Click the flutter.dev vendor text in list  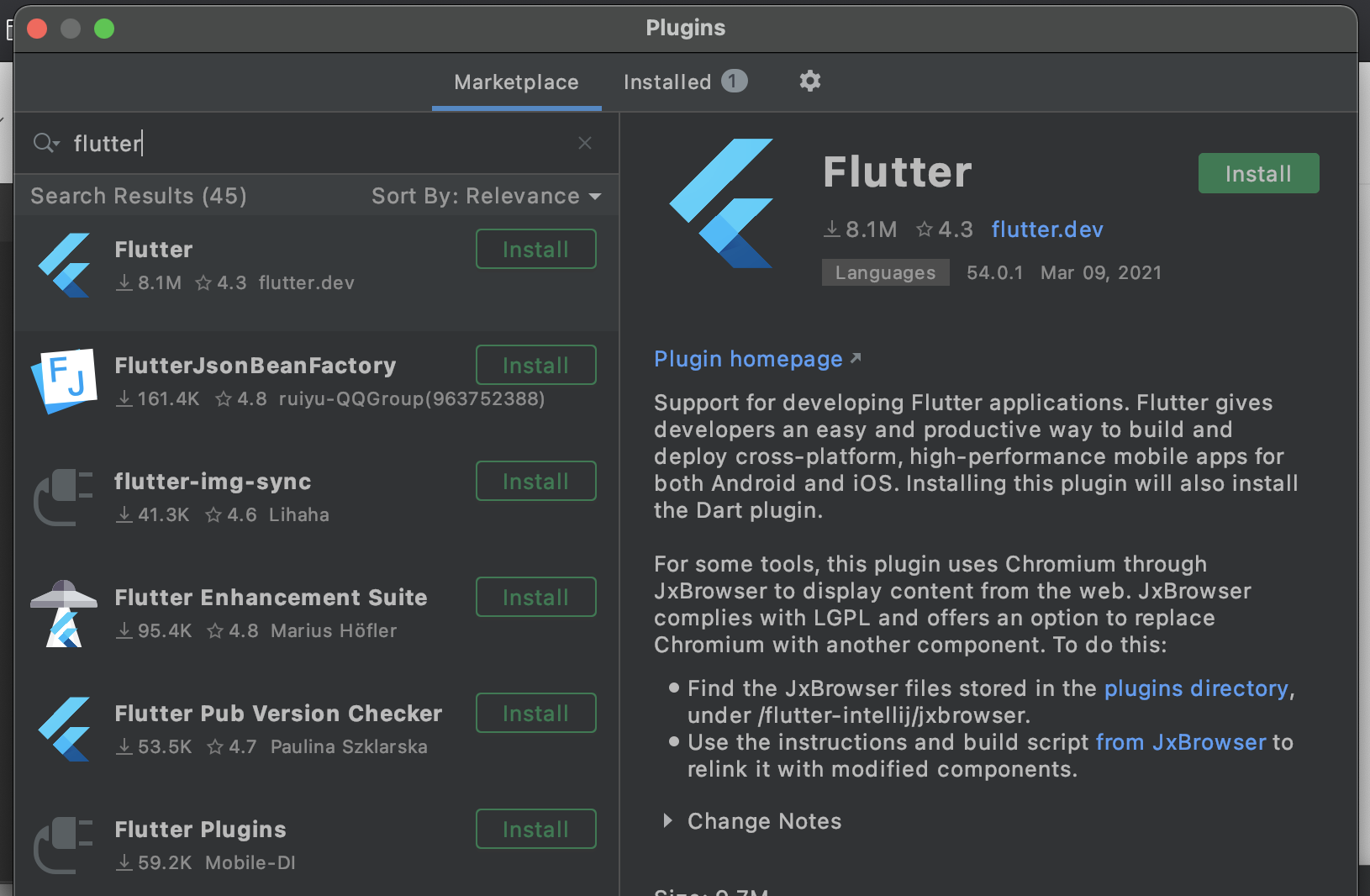click(307, 282)
